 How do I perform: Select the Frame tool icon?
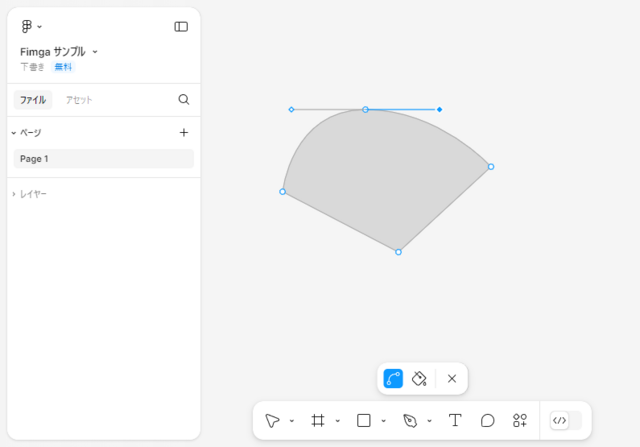318,420
